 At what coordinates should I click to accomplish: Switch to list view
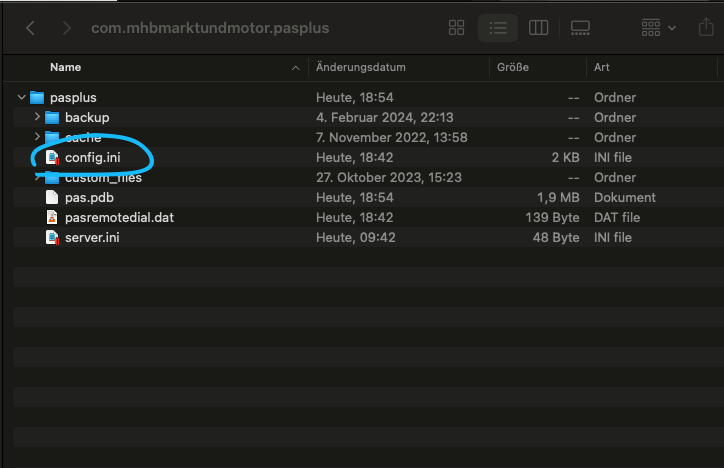(x=497, y=28)
